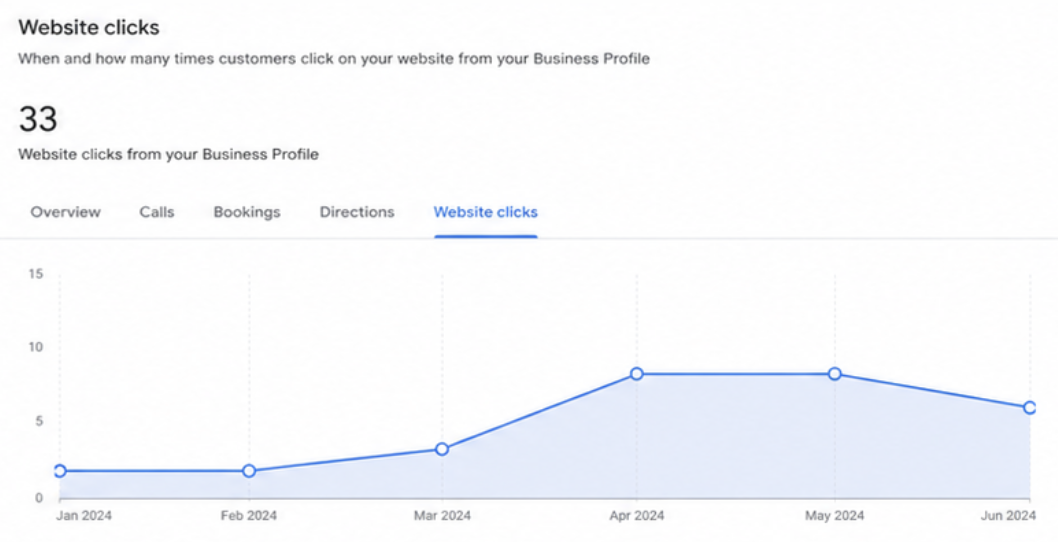The height and width of the screenshot is (542, 1058).
Task: Click the May 2024 x-axis label
Action: pyautogui.click(x=835, y=516)
